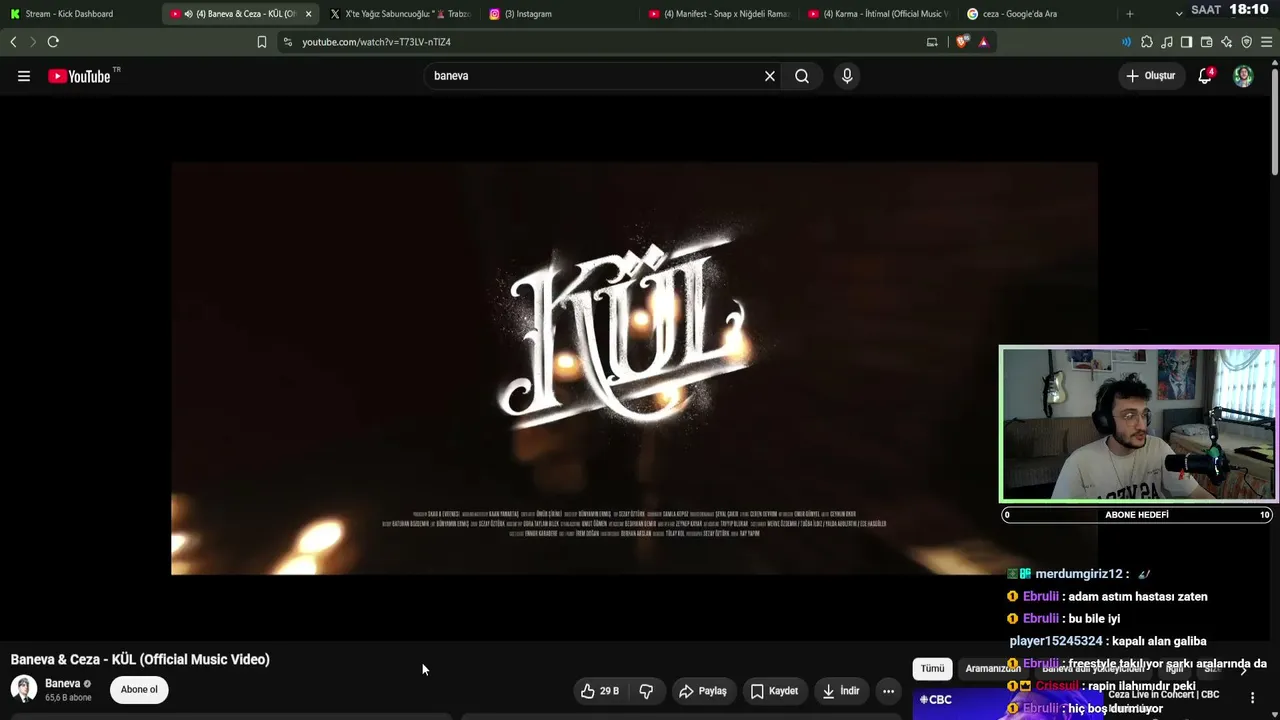Like the video with thumbs up

(x=600, y=691)
